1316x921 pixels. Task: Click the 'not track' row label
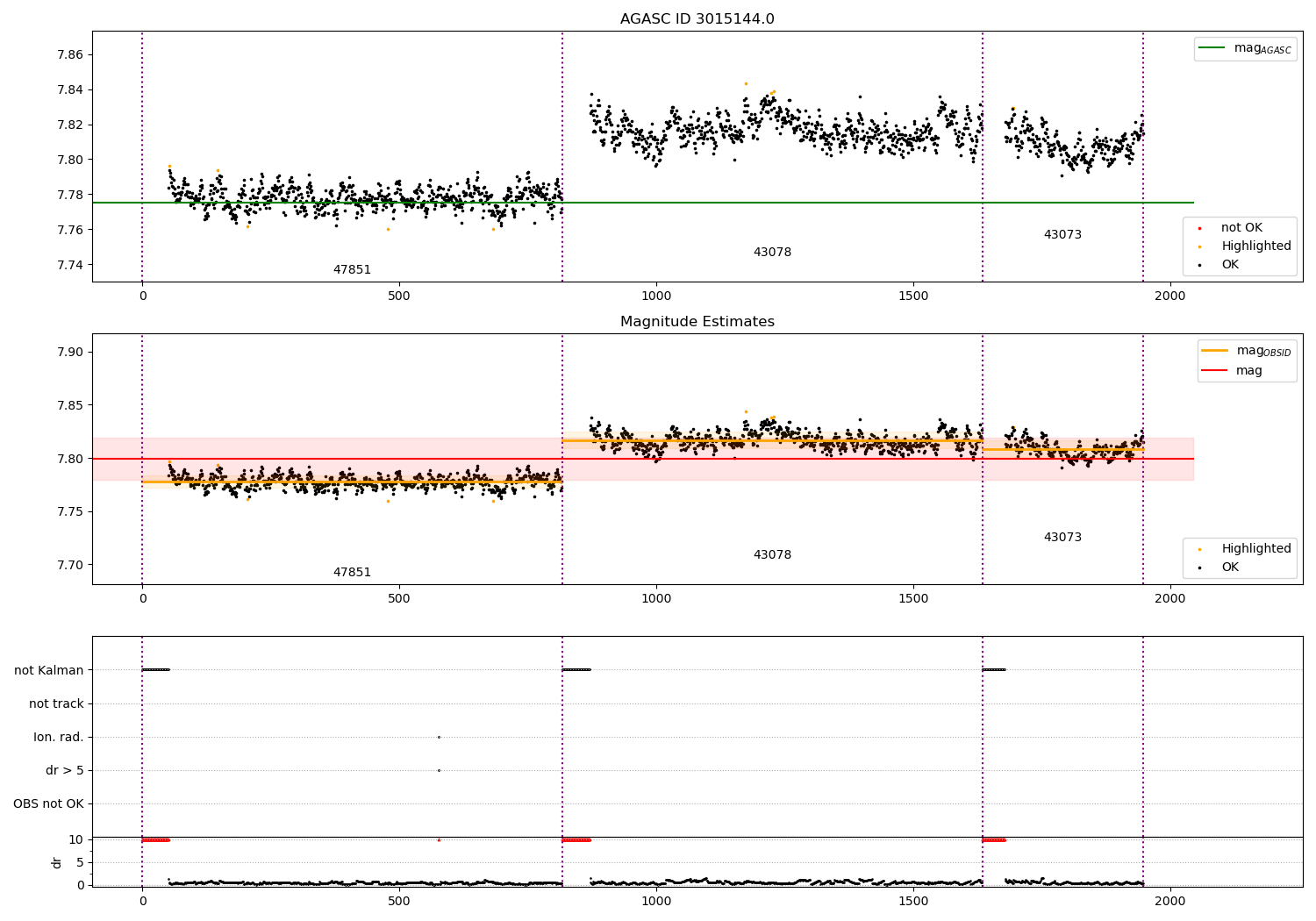56,704
